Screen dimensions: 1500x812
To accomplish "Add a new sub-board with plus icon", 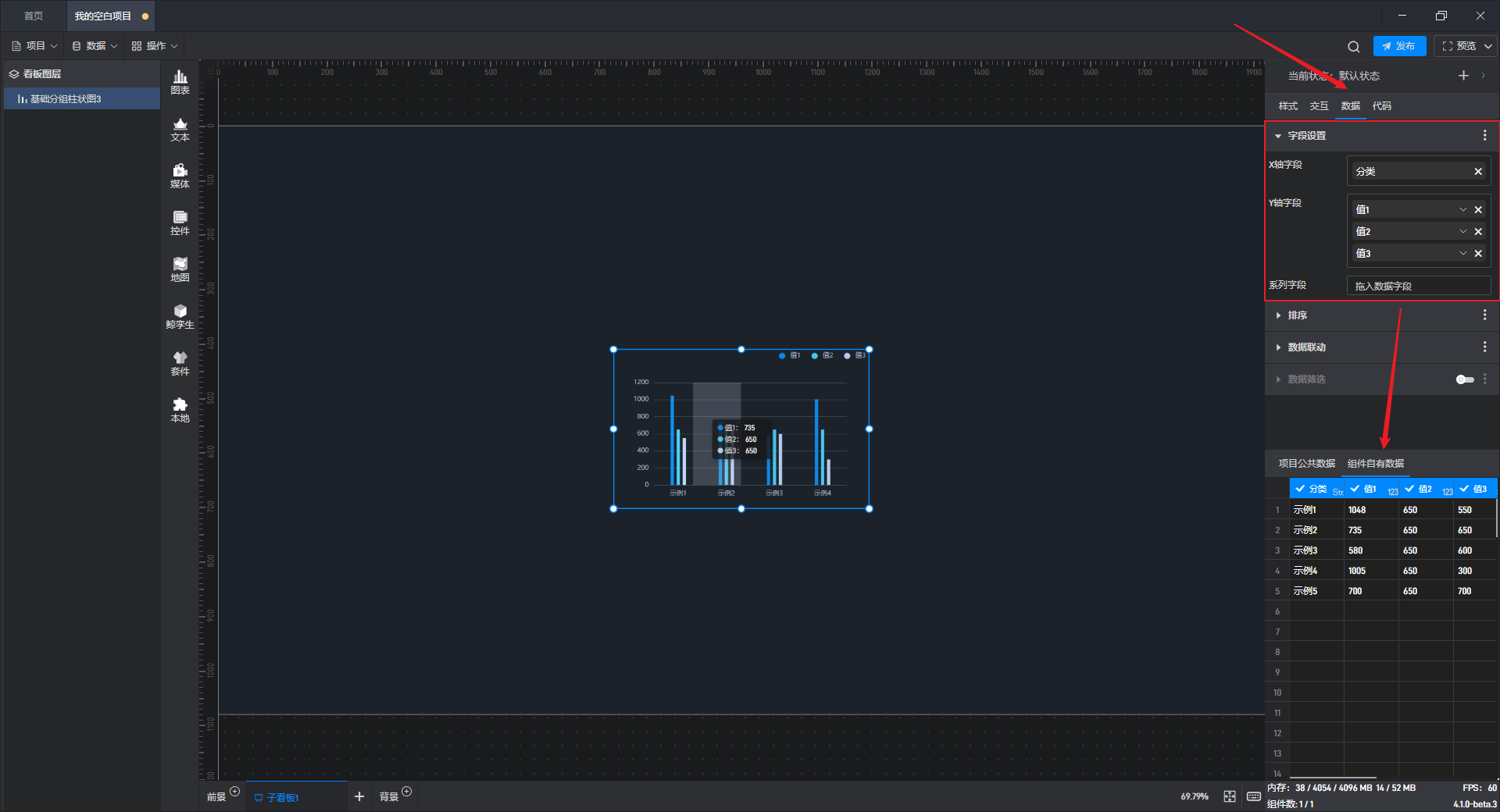I will [359, 796].
